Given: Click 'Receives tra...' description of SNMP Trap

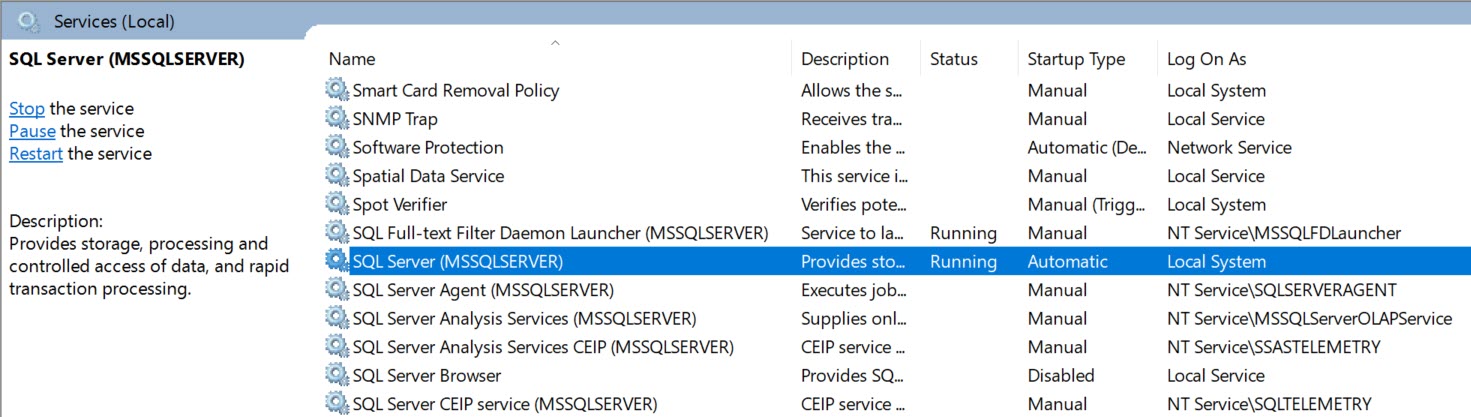Looking at the screenshot, I should pos(852,119).
